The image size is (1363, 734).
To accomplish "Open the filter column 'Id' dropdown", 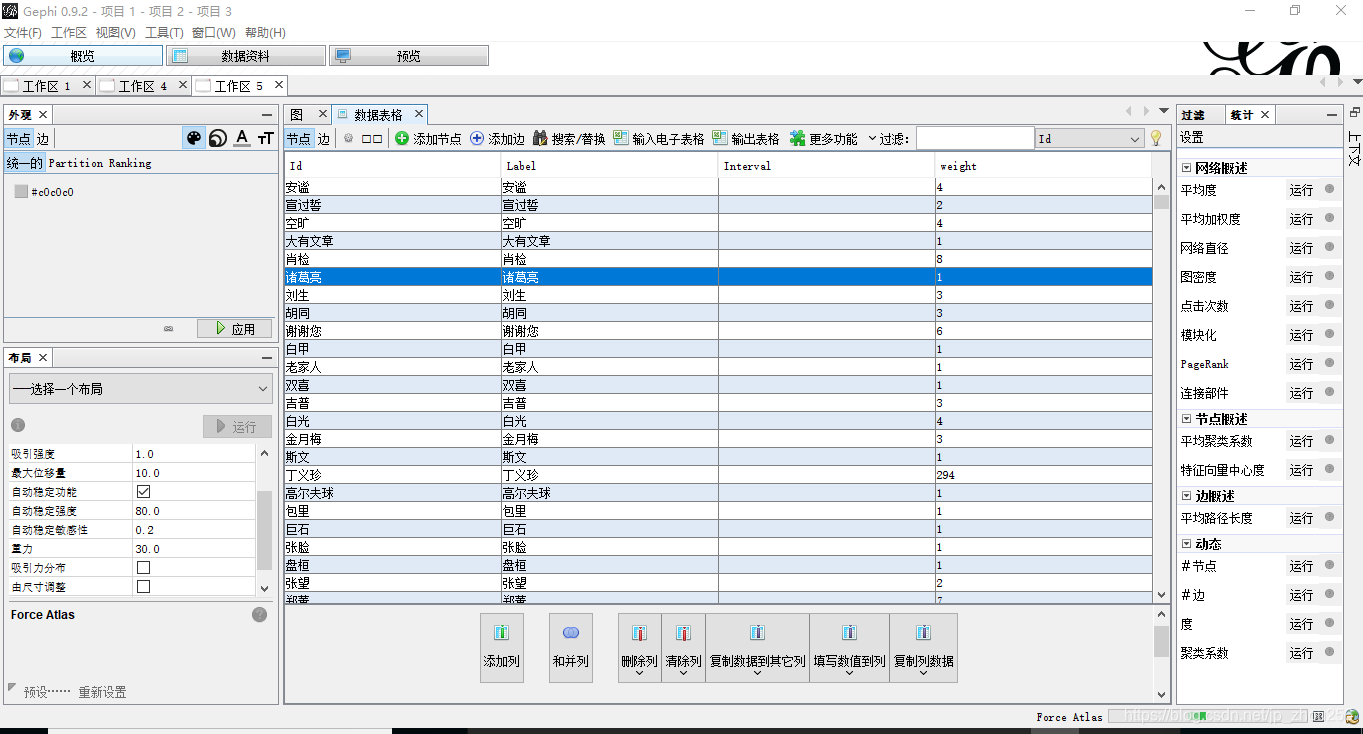I will click(1090, 139).
